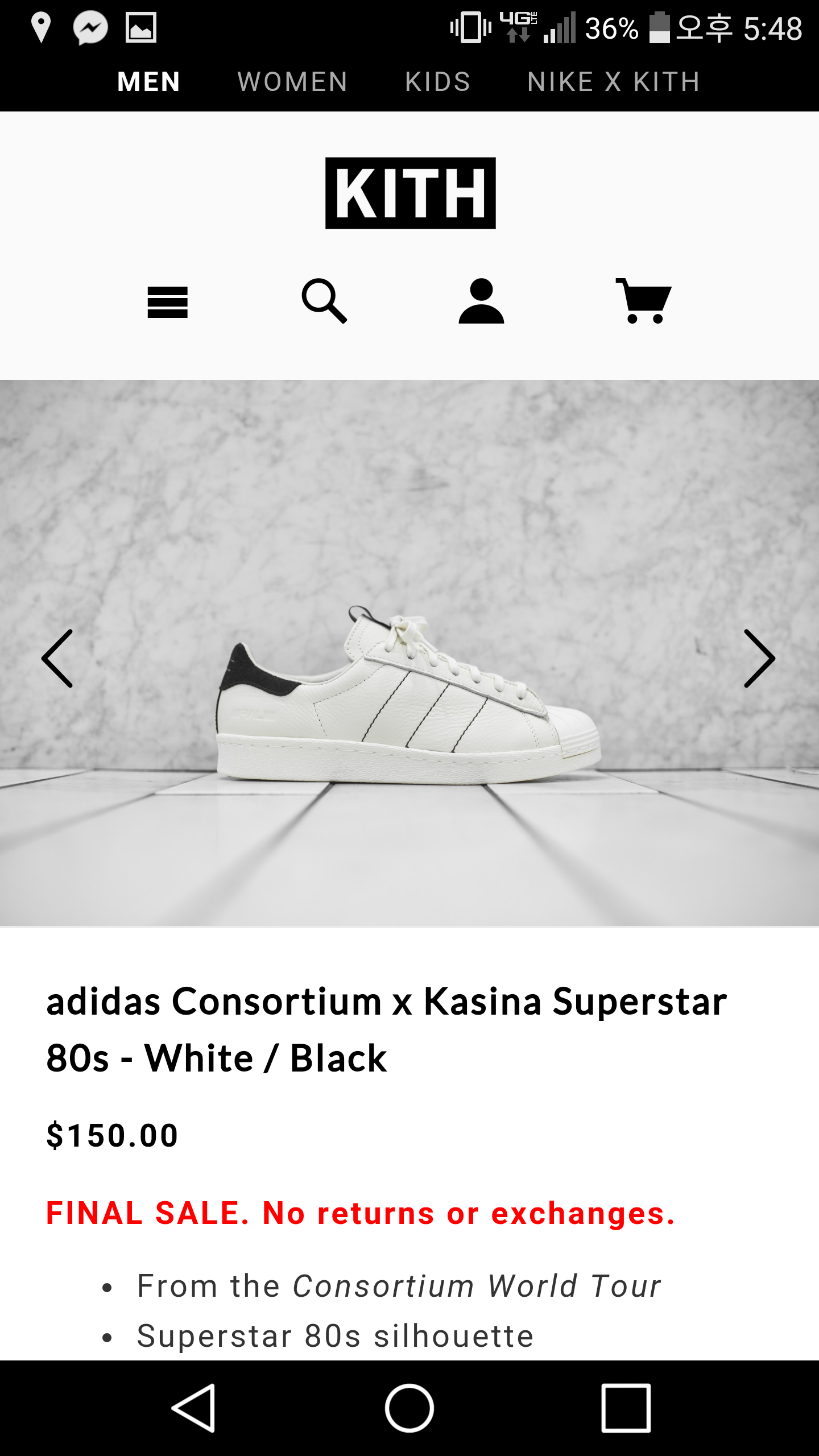This screenshot has height=1456, width=819.
Task: Go to the previous product image arrow
Action: pyautogui.click(x=57, y=659)
